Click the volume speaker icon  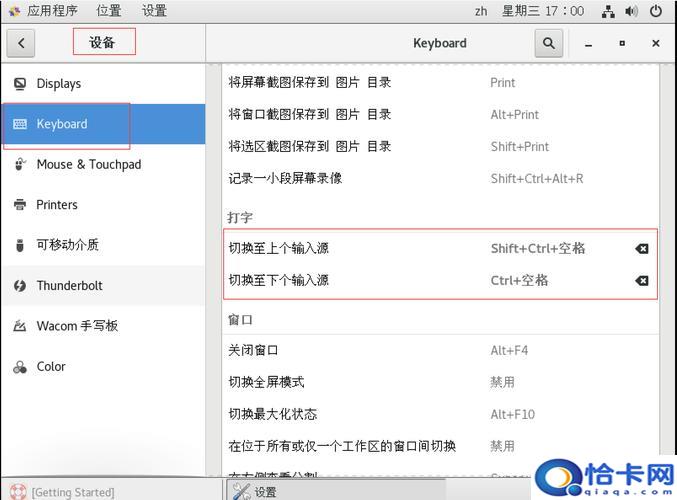pos(632,11)
